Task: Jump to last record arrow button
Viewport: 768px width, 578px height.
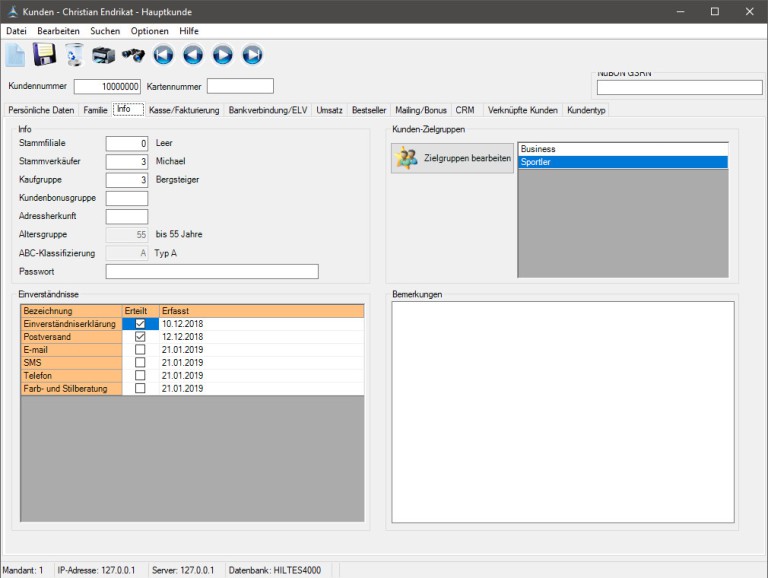Action: click(x=252, y=55)
